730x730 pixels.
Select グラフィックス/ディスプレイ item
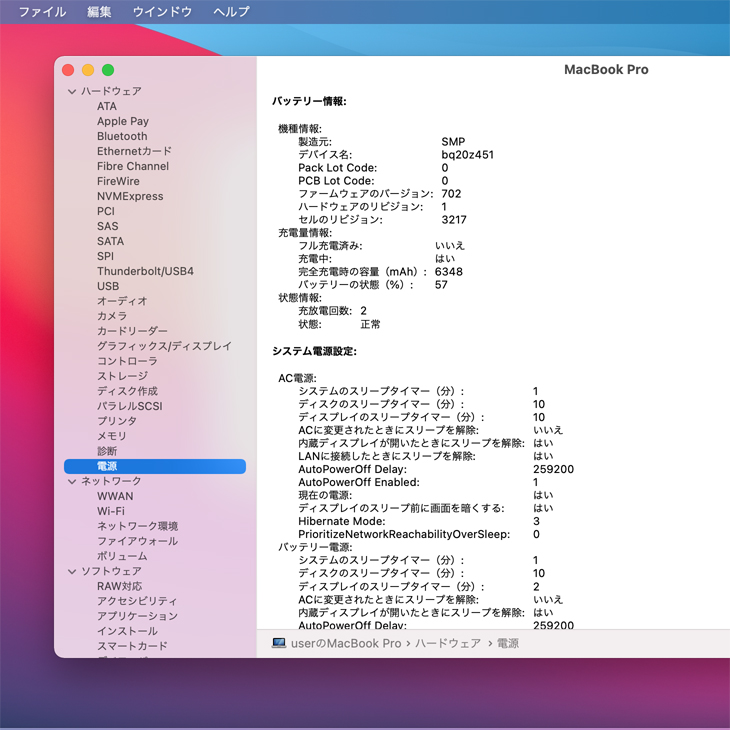164,346
